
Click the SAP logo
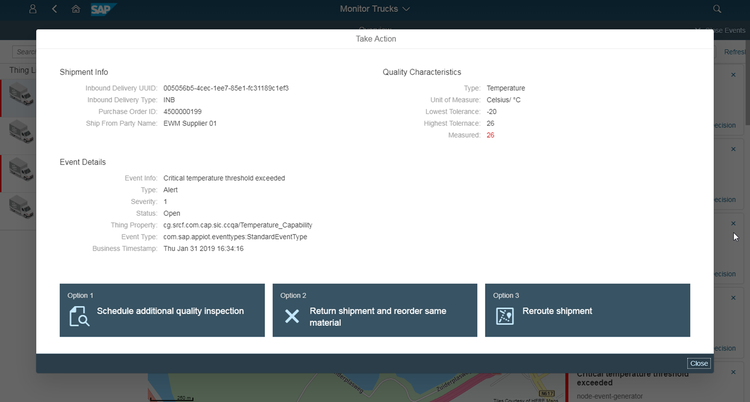click(103, 9)
